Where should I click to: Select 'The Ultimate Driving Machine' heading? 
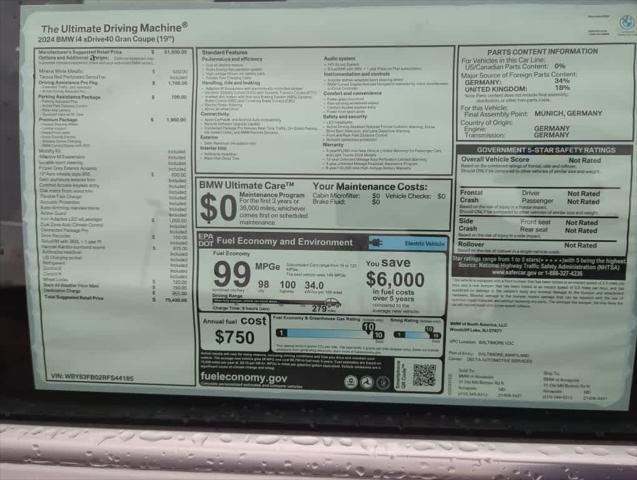(x=114, y=28)
